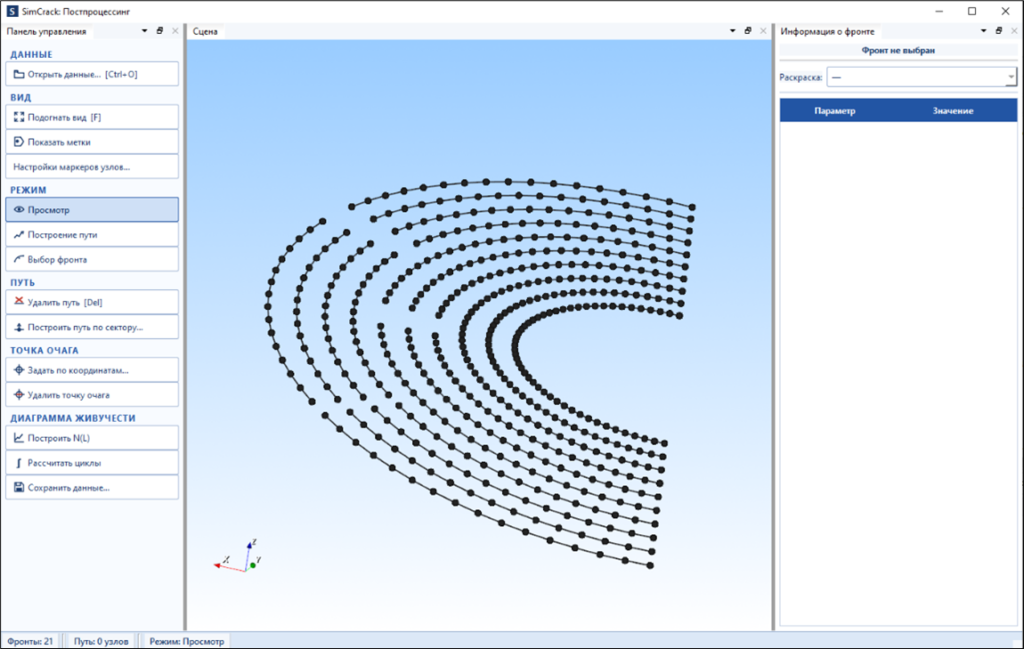1024x649 pixels.
Task: Select the Панель управления panel tab
Action: click(46, 31)
